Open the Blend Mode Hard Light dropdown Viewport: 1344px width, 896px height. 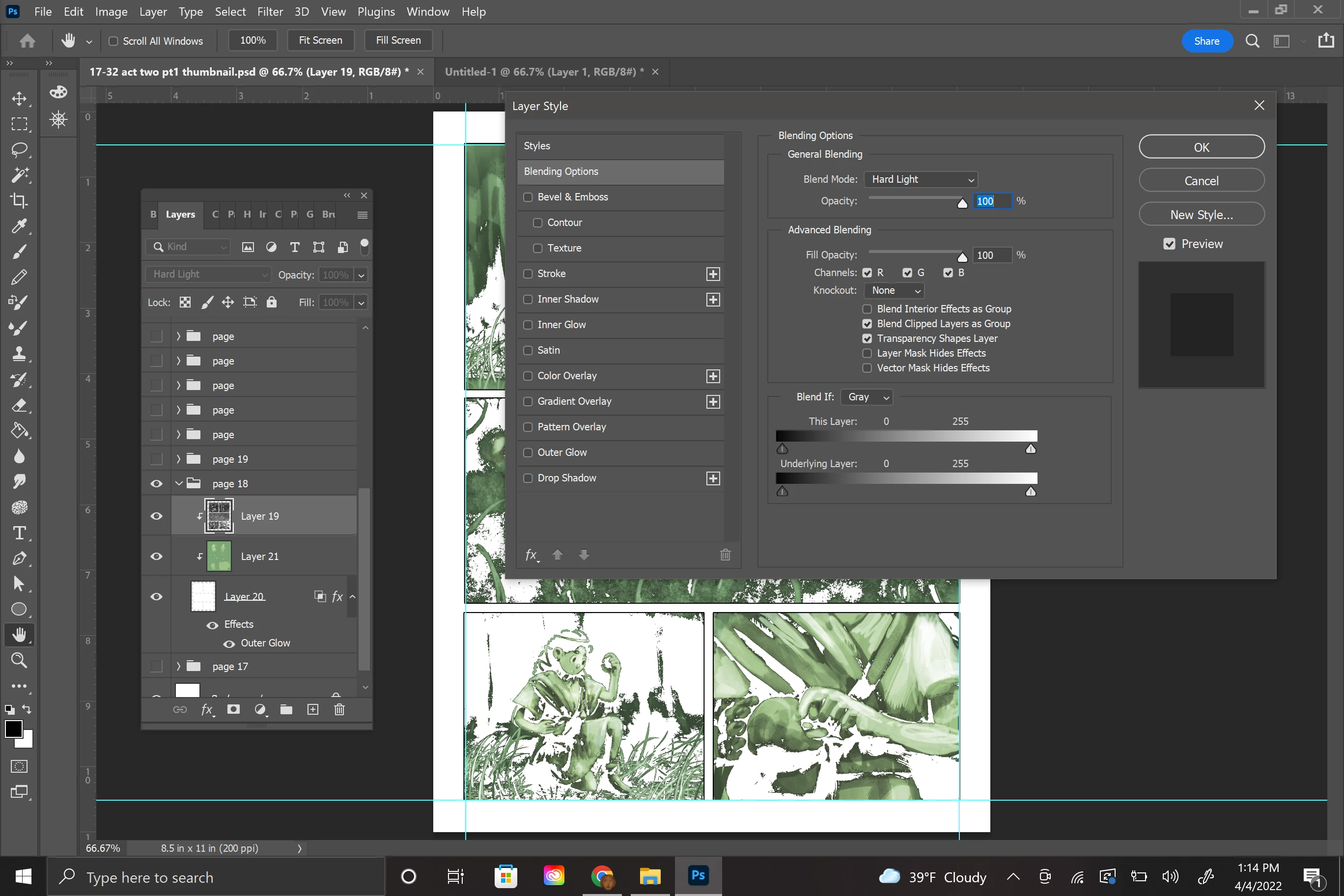point(921,179)
